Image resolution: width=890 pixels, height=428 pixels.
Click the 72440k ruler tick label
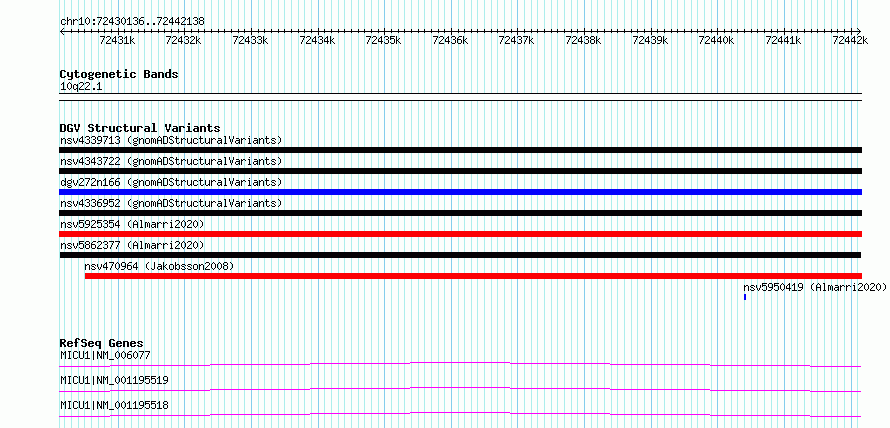point(717,40)
